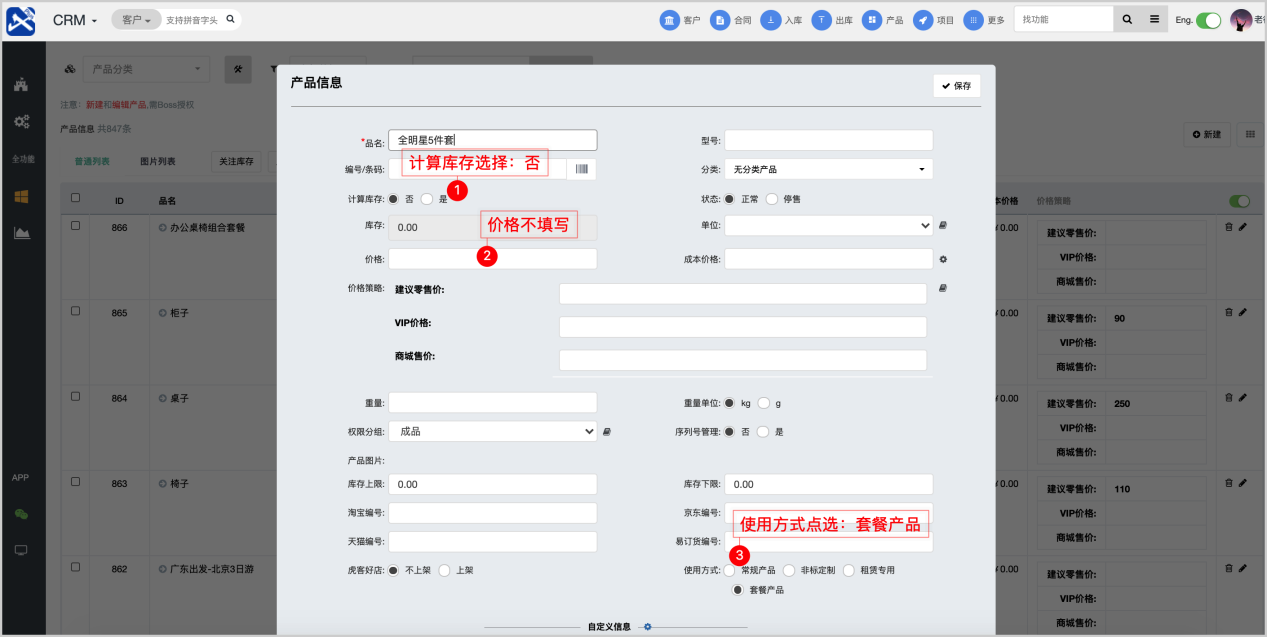This screenshot has height=637, width=1267.
Task: Open the gears settings sidebar icon
Action: tap(21, 121)
